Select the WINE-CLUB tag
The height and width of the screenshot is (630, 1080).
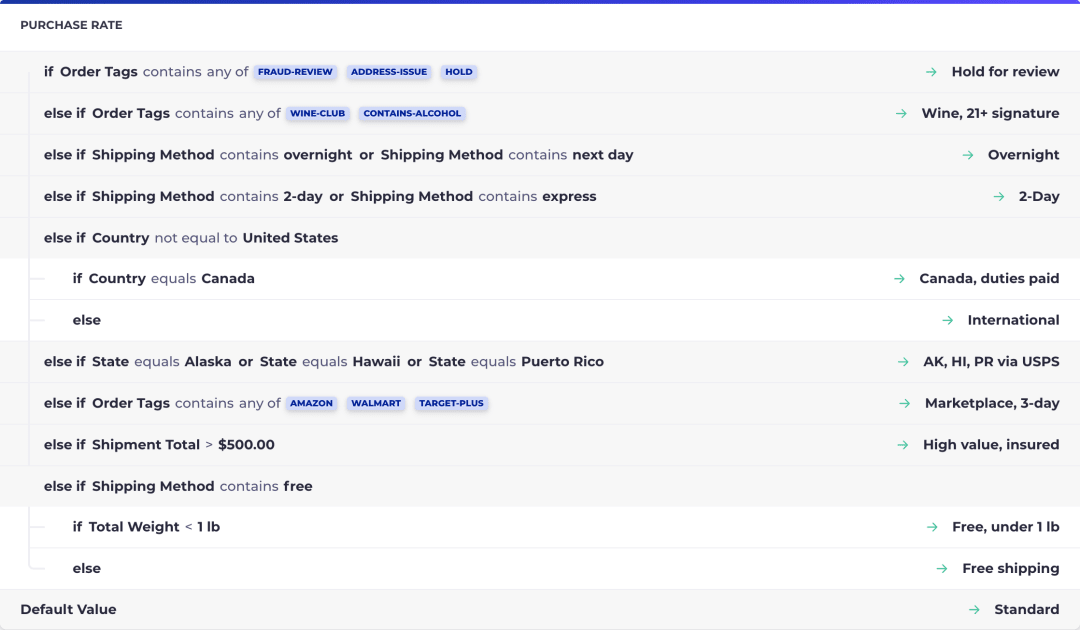point(318,114)
